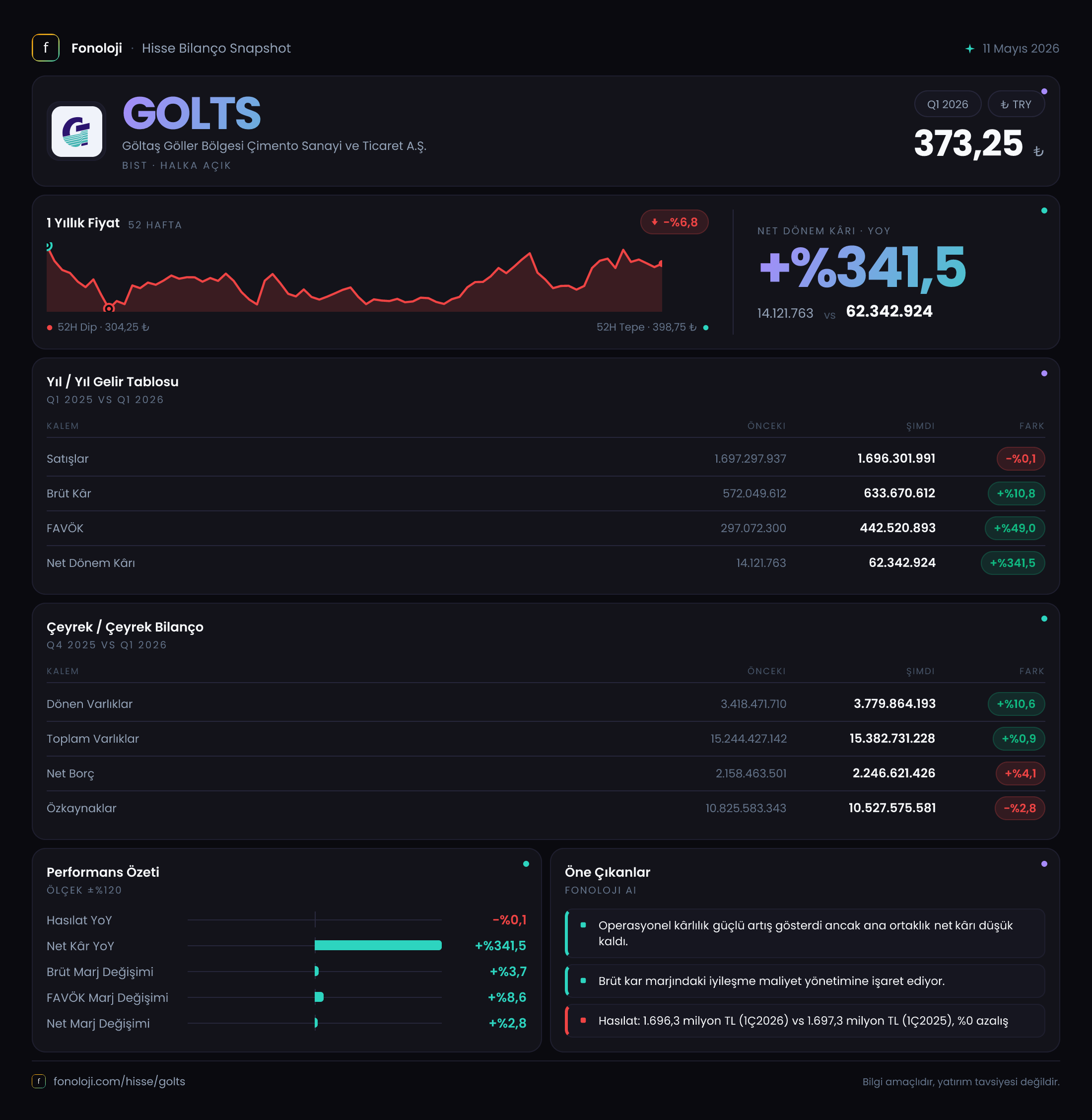Screen dimensions: 1092x1120
Task: Select the Q1 2026 period chip
Action: (948, 104)
